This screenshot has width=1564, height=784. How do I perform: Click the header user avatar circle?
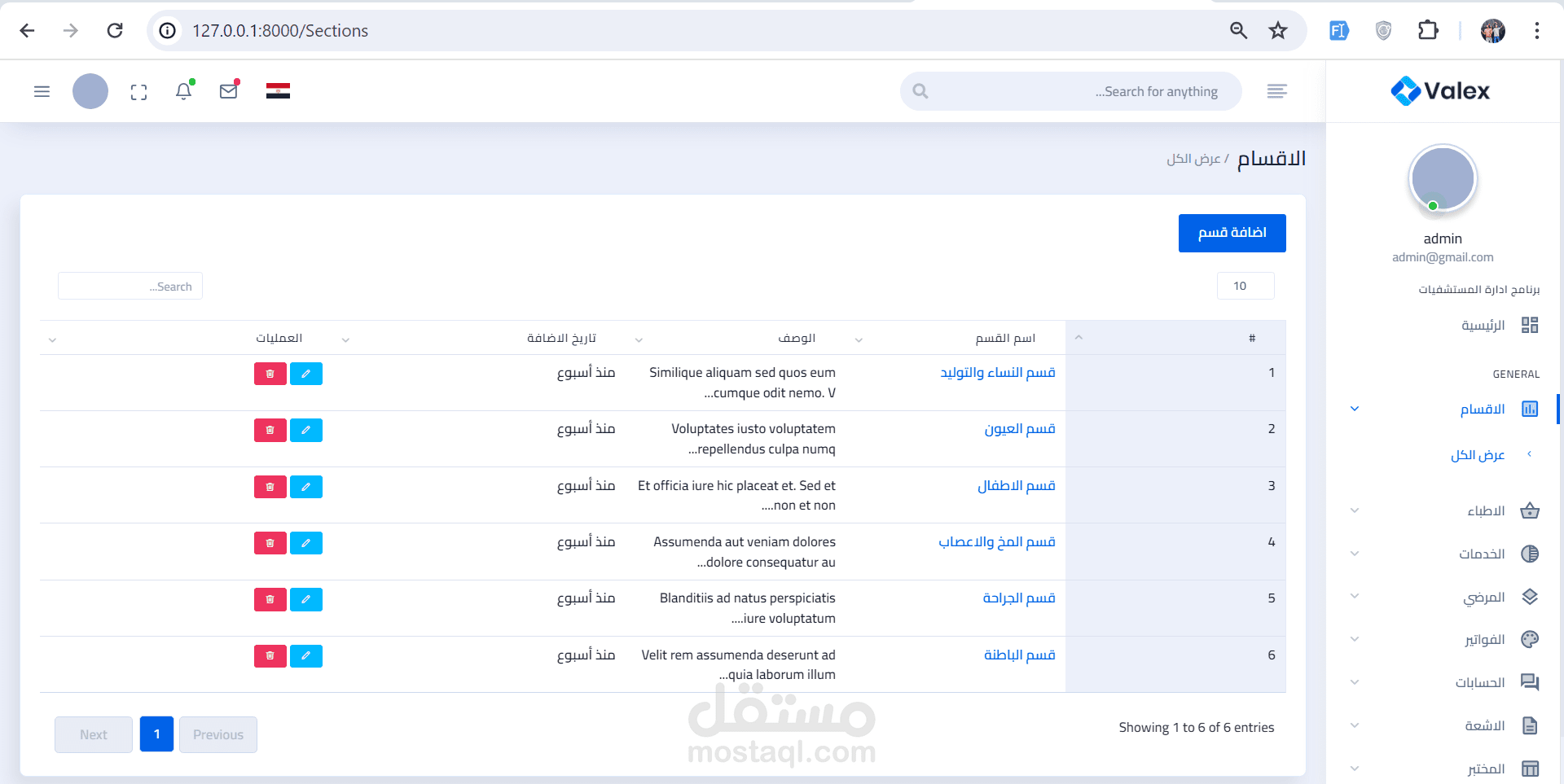tap(90, 91)
